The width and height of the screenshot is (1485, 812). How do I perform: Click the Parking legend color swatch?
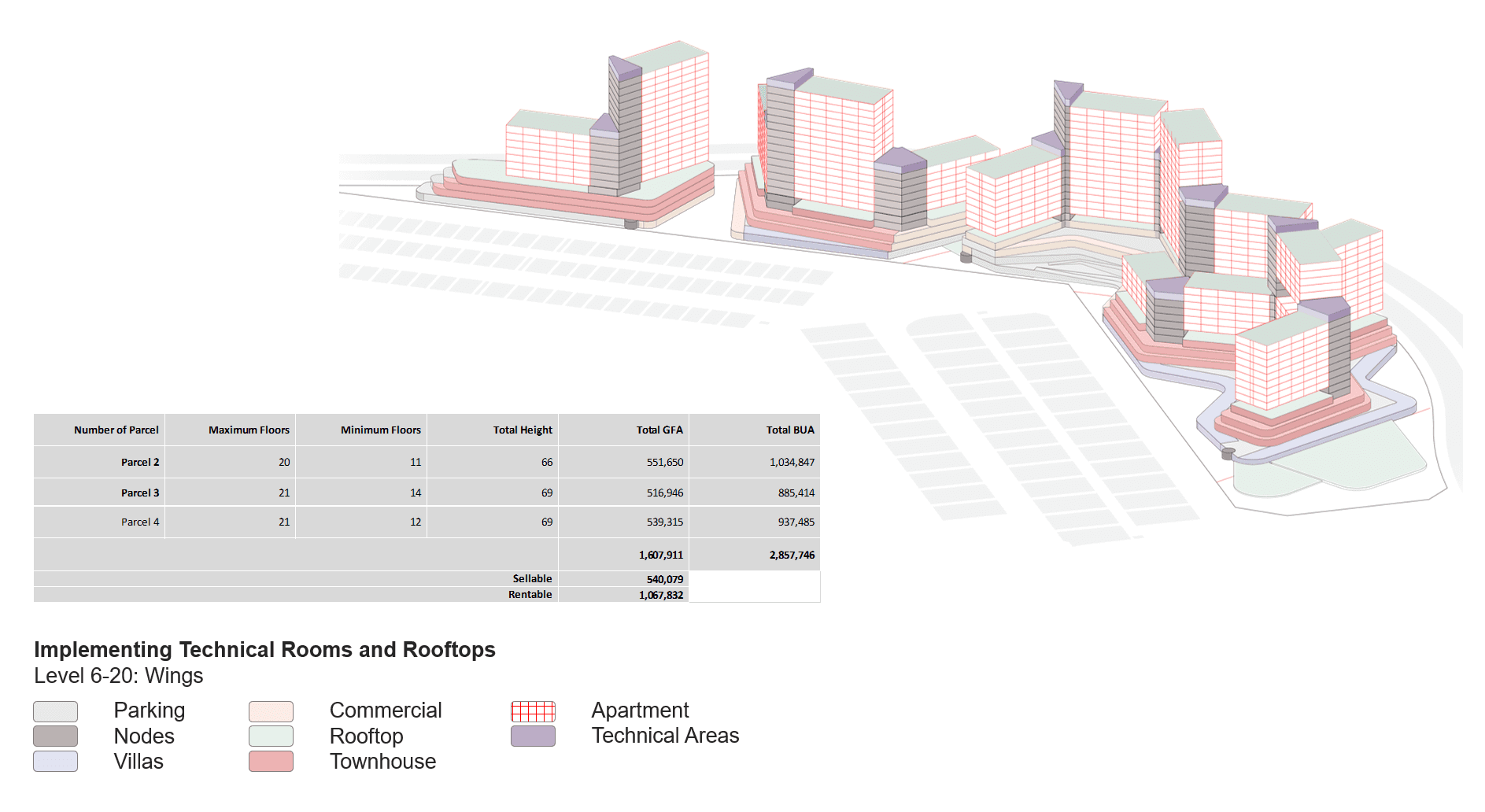click(x=55, y=711)
